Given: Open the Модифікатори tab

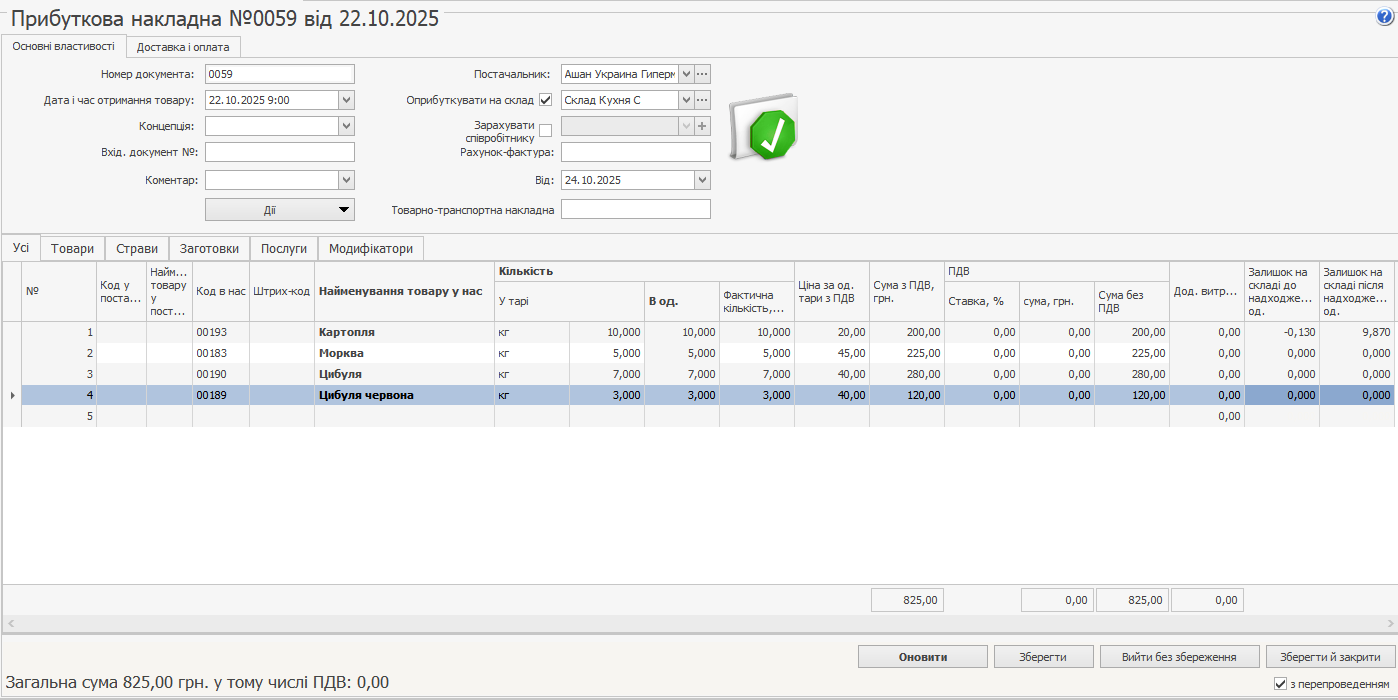Looking at the screenshot, I should 370,249.
